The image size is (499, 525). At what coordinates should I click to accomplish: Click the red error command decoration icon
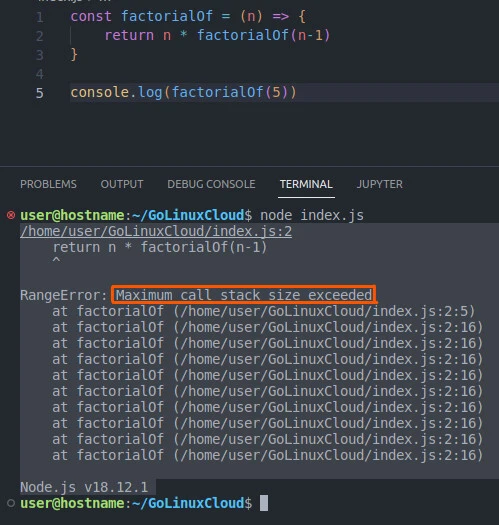point(11,215)
